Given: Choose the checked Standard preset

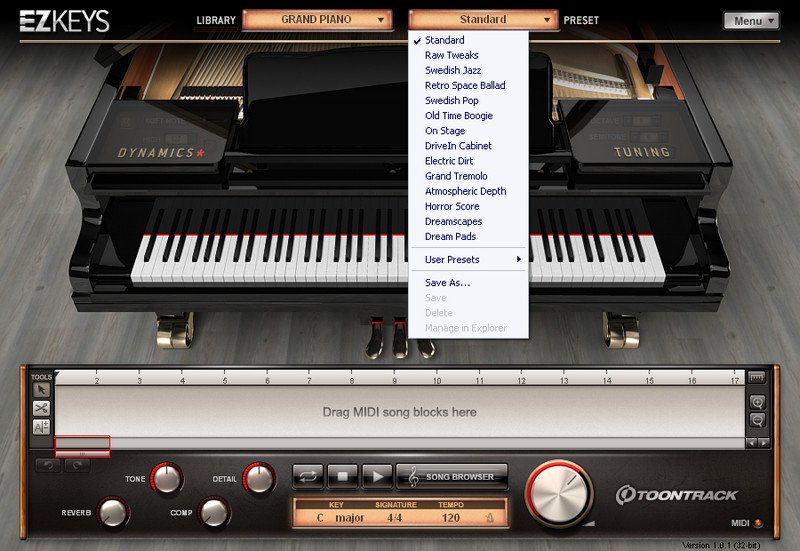Looking at the screenshot, I should (x=444, y=40).
